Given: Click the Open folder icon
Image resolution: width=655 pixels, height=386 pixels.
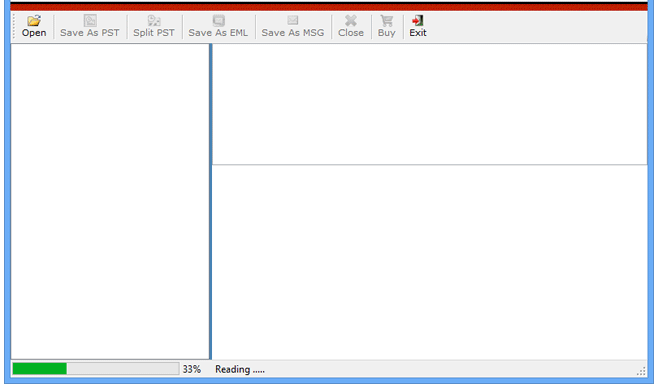Looking at the screenshot, I should pyautogui.click(x=34, y=20).
